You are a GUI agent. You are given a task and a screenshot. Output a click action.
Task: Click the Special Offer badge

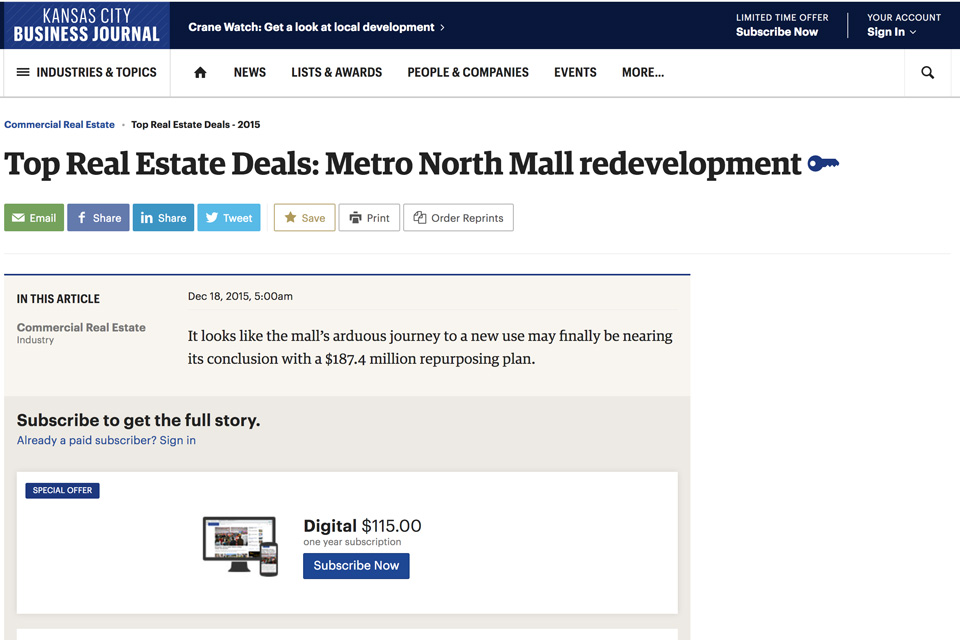pos(62,491)
